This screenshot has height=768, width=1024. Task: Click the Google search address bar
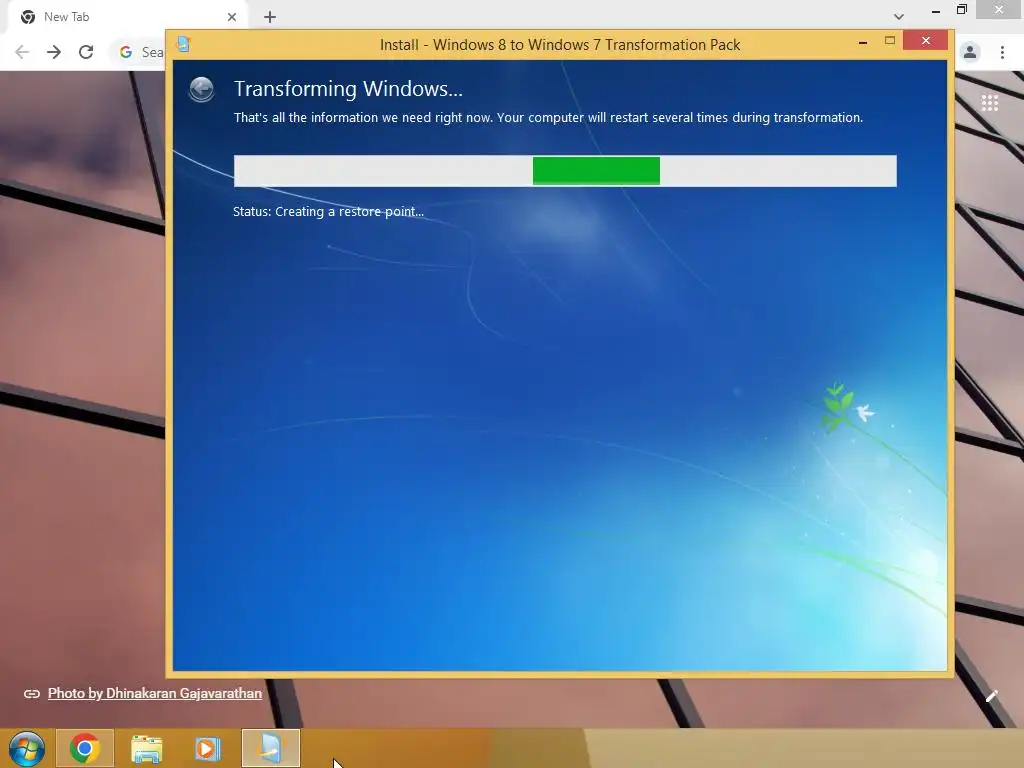click(138, 52)
